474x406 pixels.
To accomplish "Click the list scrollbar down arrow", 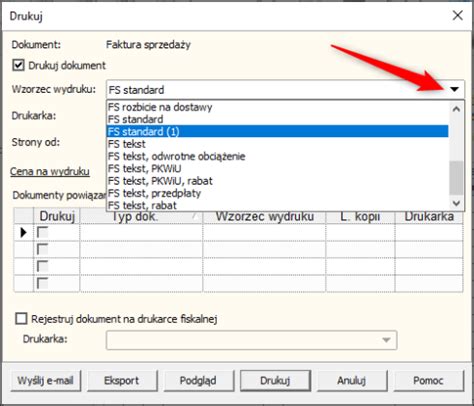I will pos(456,203).
